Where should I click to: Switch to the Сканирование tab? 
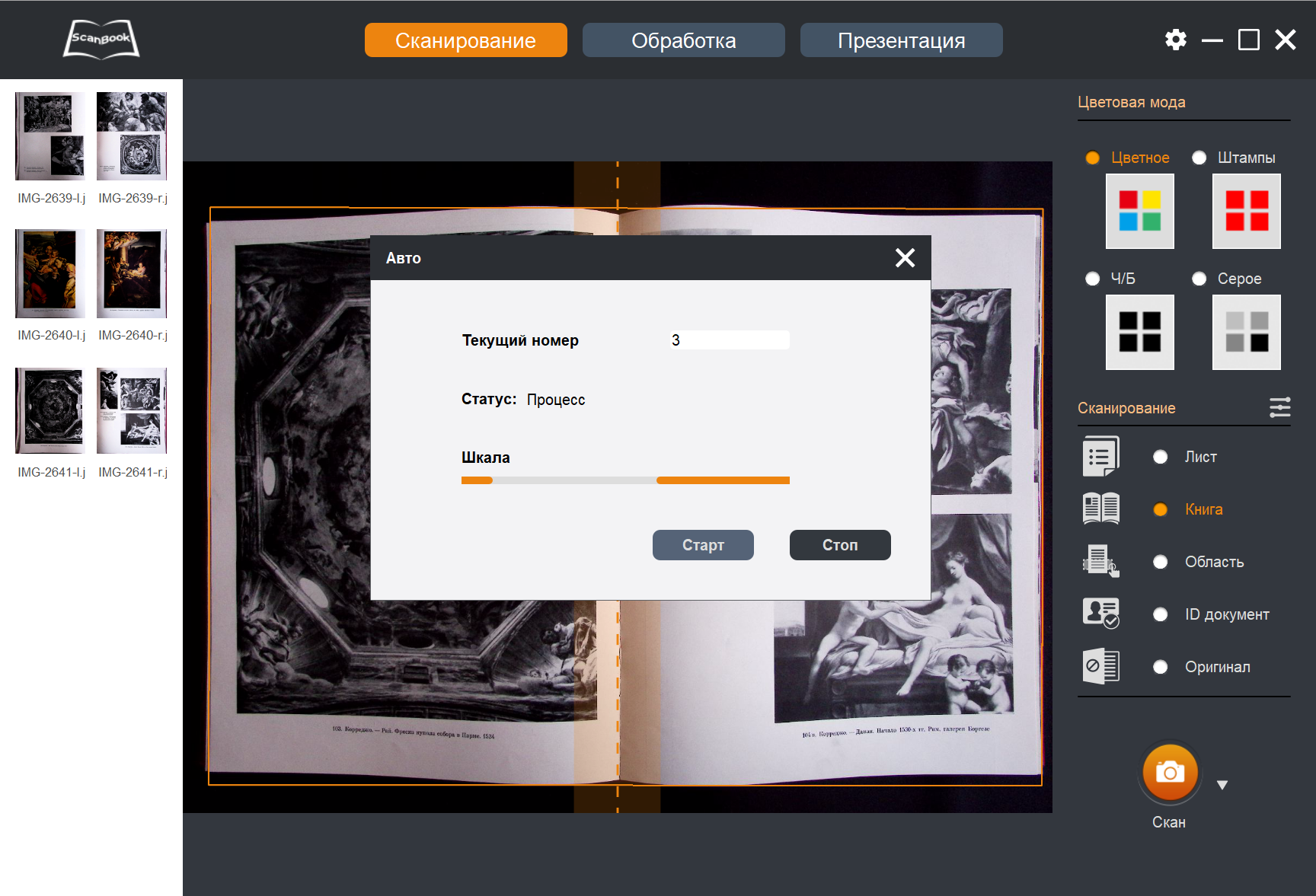pos(466,40)
